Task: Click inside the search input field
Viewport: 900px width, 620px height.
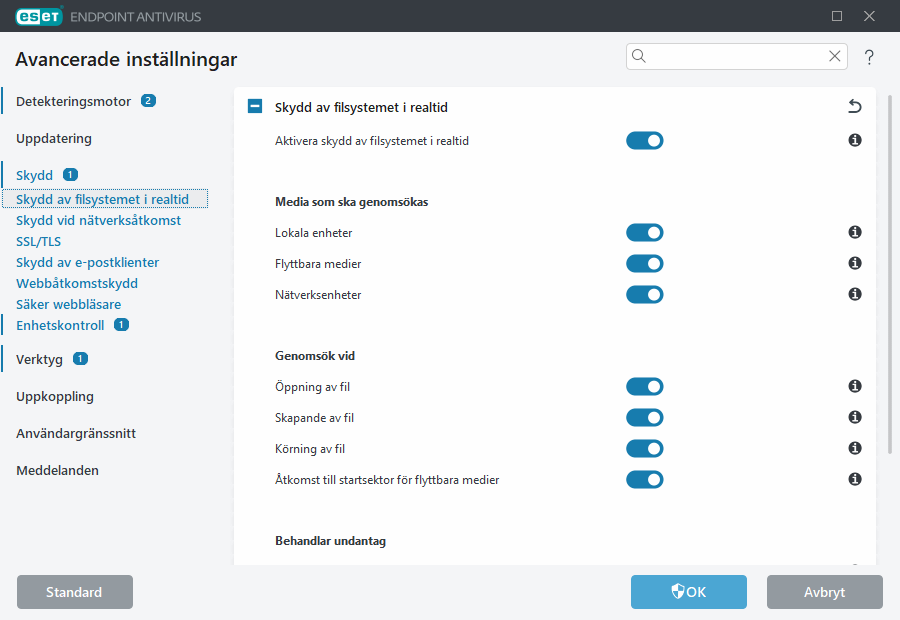Action: [x=735, y=57]
